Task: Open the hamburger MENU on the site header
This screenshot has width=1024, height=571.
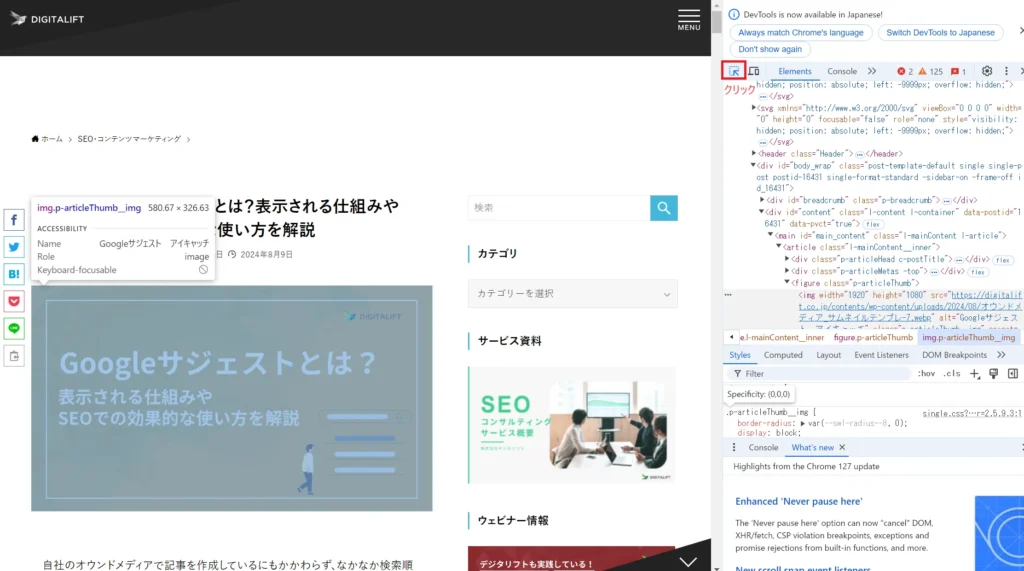Action: (x=688, y=20)
